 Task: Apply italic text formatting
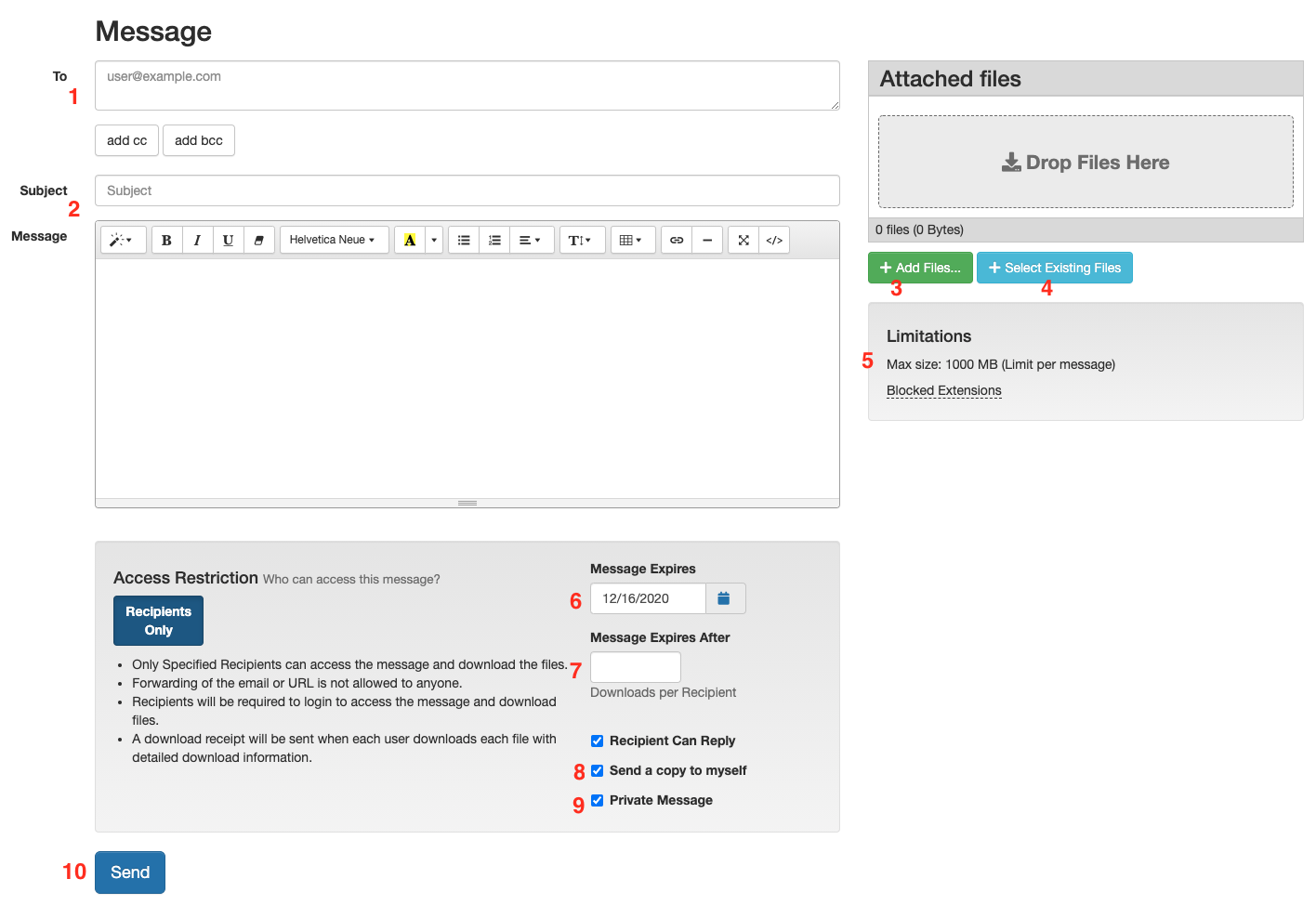tap(197, 240)
